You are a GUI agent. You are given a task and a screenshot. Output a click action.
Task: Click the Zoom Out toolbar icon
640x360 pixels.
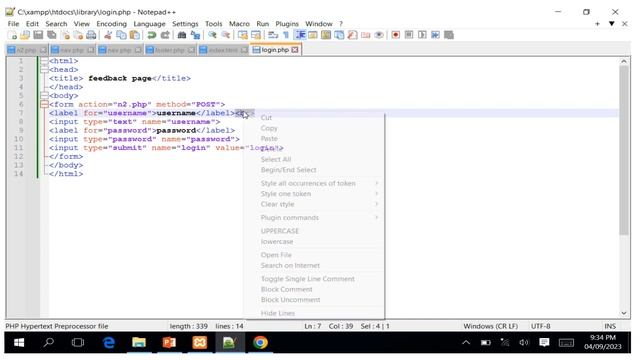tap(225, 35)
